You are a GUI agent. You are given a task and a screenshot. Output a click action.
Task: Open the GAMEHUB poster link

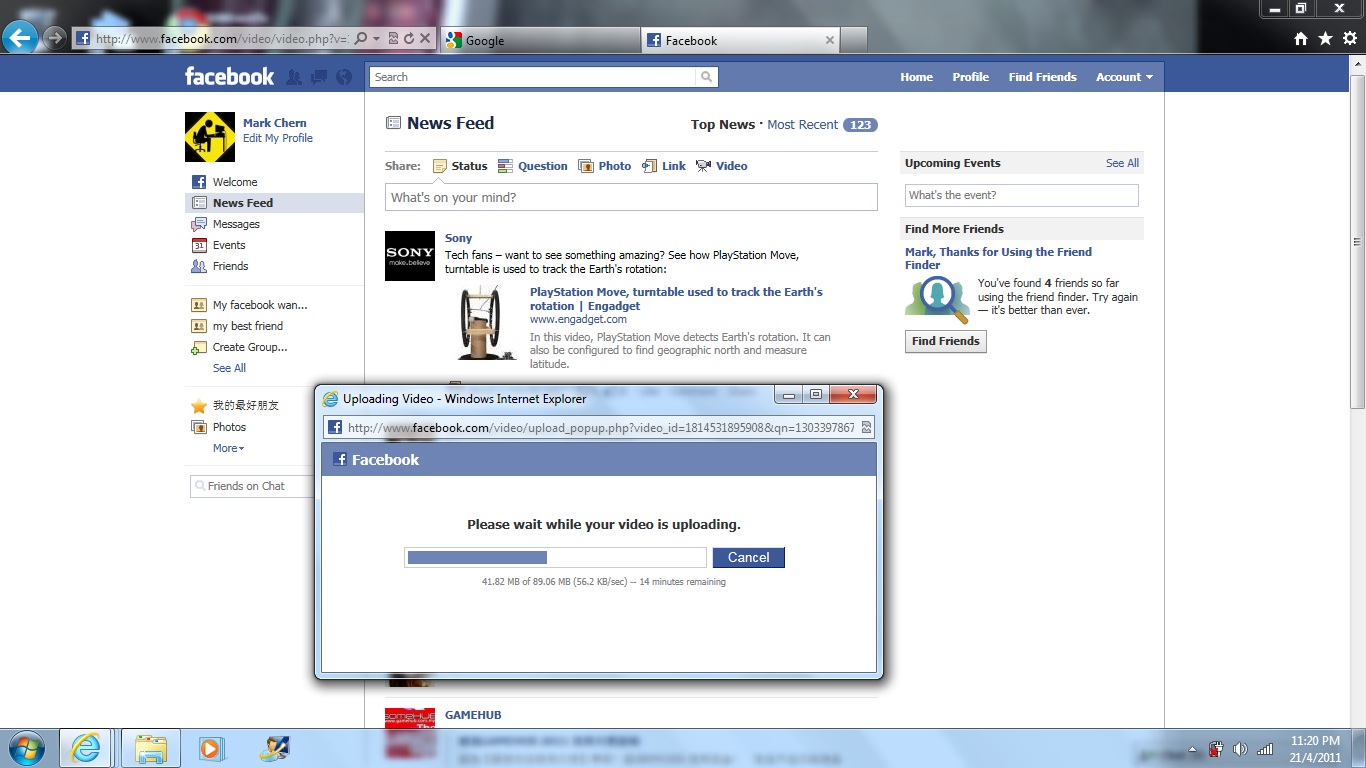[473, 715]
